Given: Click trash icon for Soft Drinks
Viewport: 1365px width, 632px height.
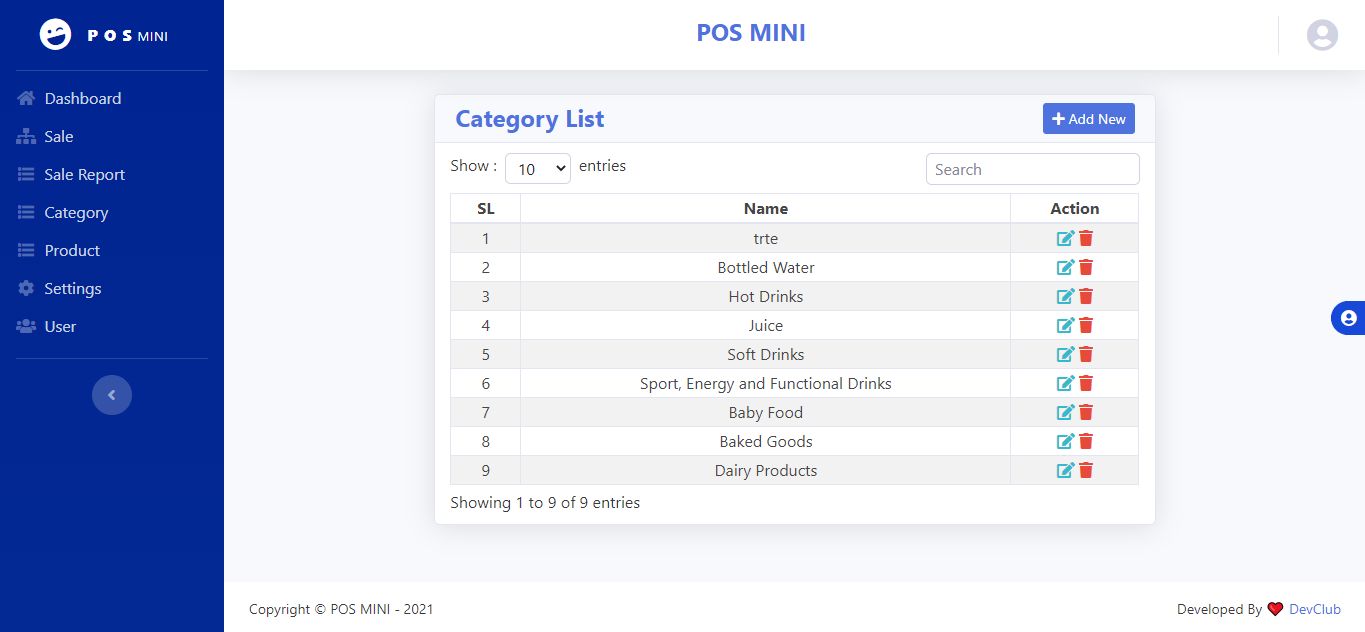Looking at the screenshot, I should point(1086,354).
